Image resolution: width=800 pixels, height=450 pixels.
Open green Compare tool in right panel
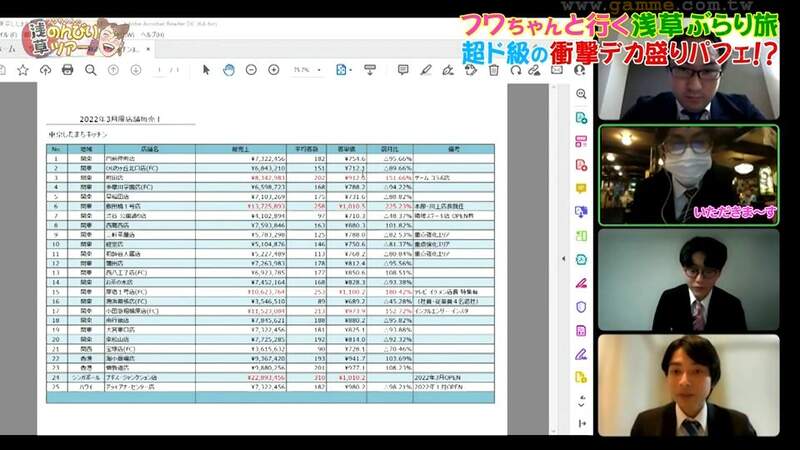tap(581, 236)
